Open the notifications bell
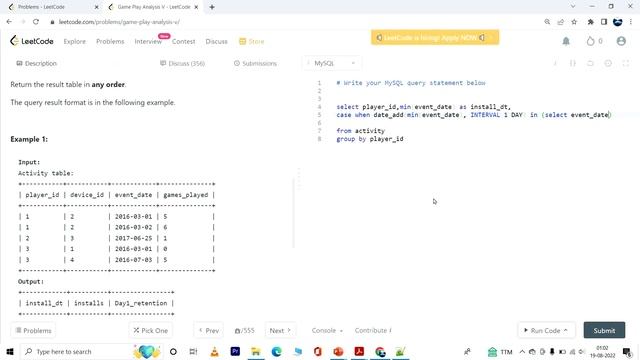The height and width of the screenshot is (360, 640). click(x=566, y=41)
